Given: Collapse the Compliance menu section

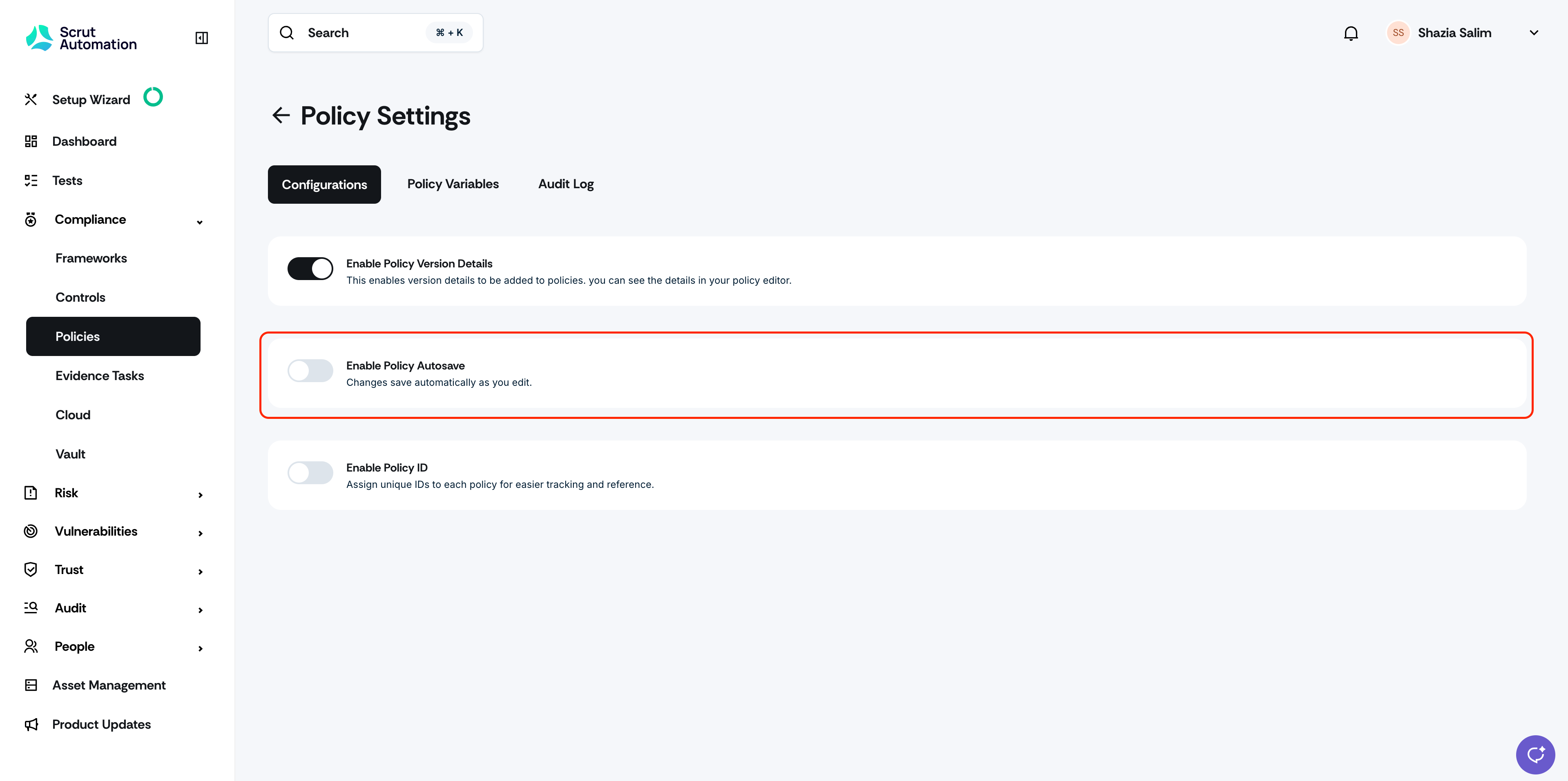Looking at the screenshot, I should (x=200, y=221).
